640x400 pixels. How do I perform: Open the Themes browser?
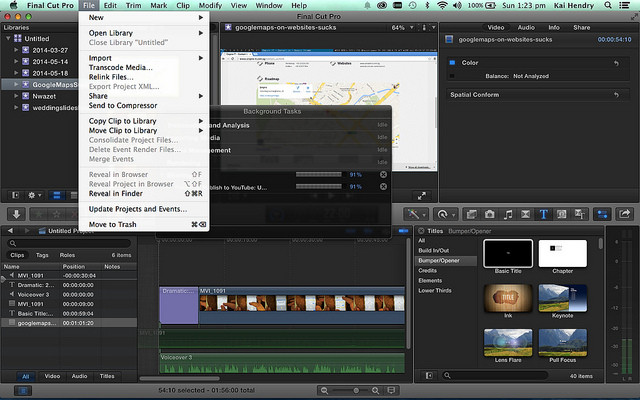point(580,214)
